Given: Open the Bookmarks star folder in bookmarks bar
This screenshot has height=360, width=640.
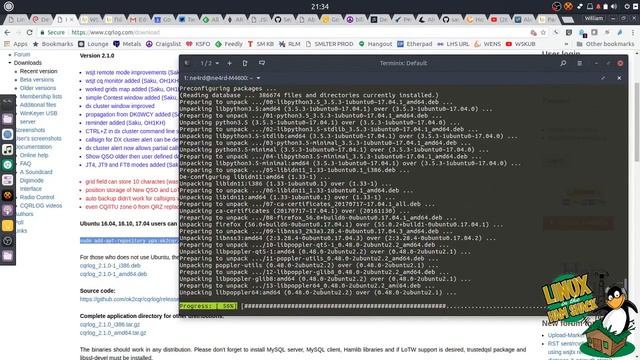Looking at the screenshot, I should [53, 44].
